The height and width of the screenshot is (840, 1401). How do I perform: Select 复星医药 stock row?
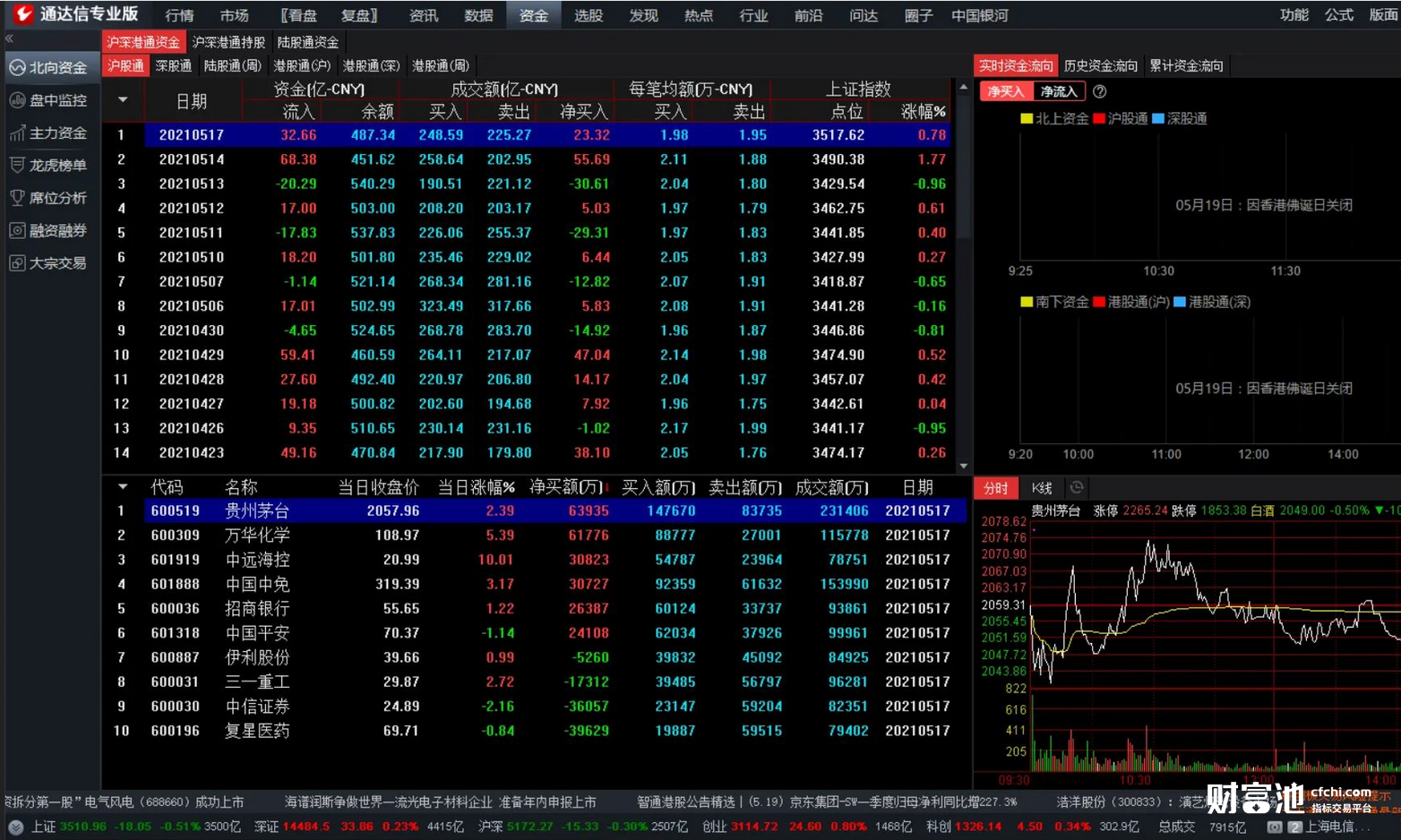[535, 731]
